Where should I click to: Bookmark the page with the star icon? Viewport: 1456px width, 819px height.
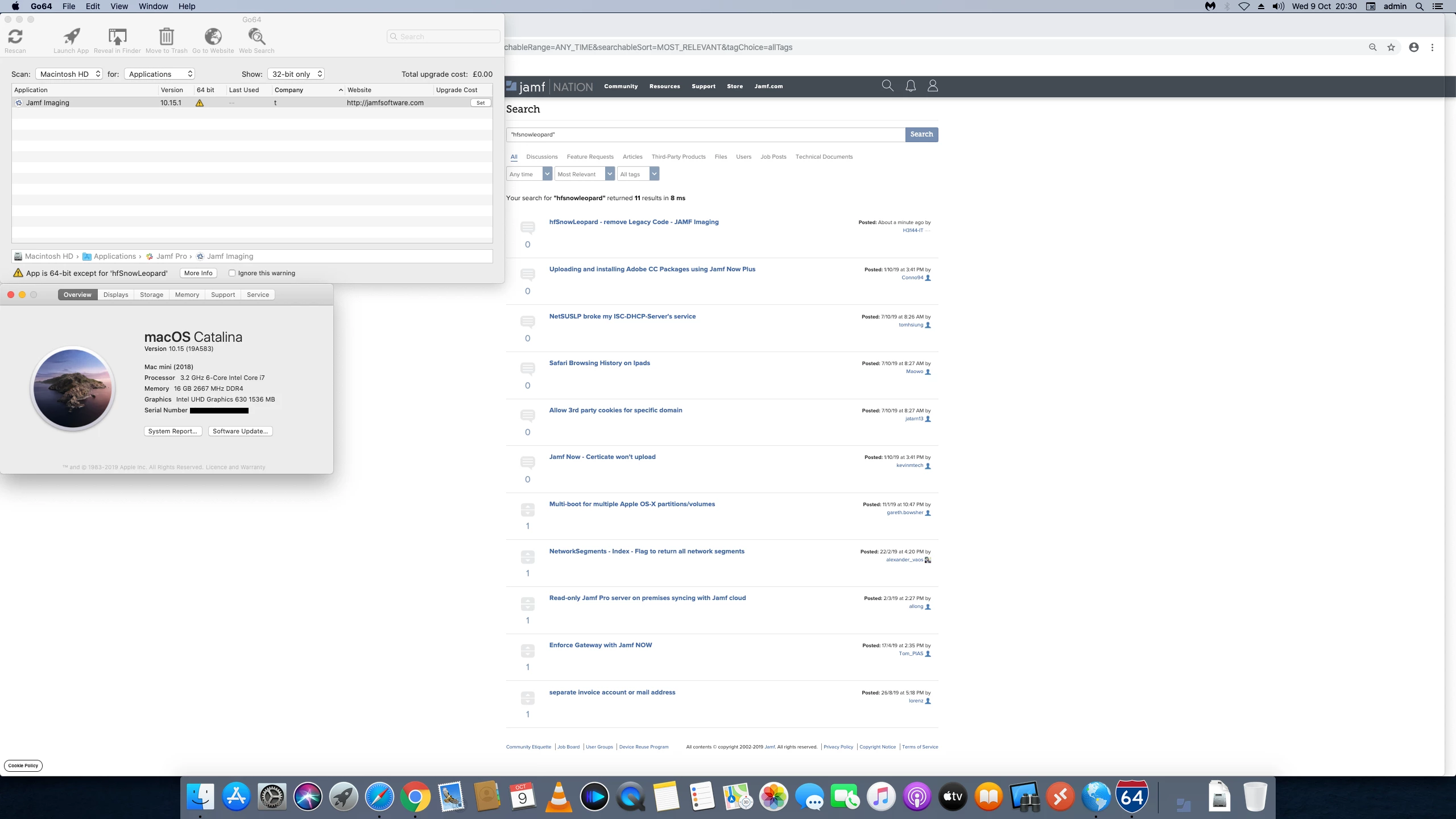(1391, 47)
